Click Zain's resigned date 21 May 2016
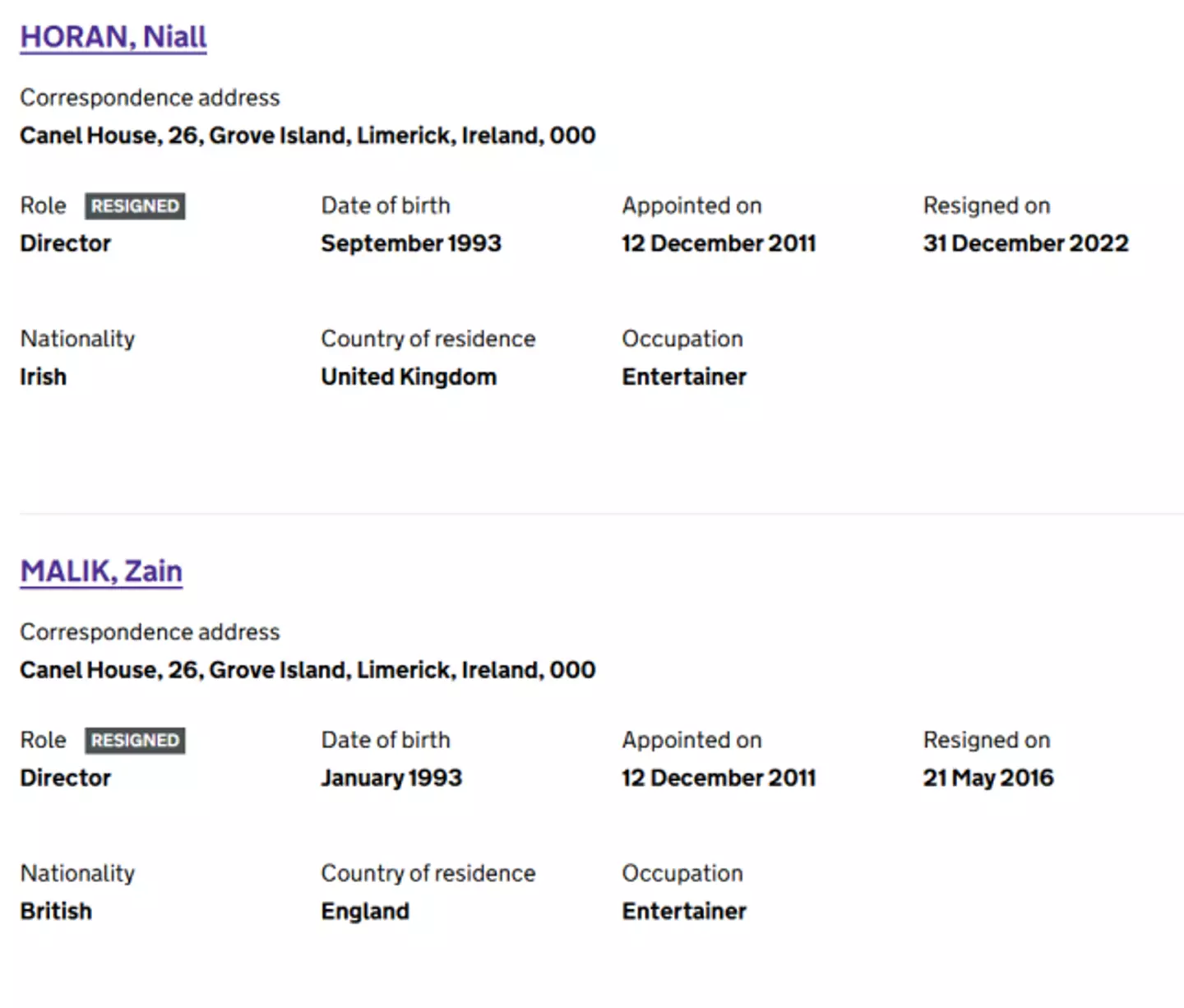This screenshot has width=1184, height=1008. tap(988, 778)
